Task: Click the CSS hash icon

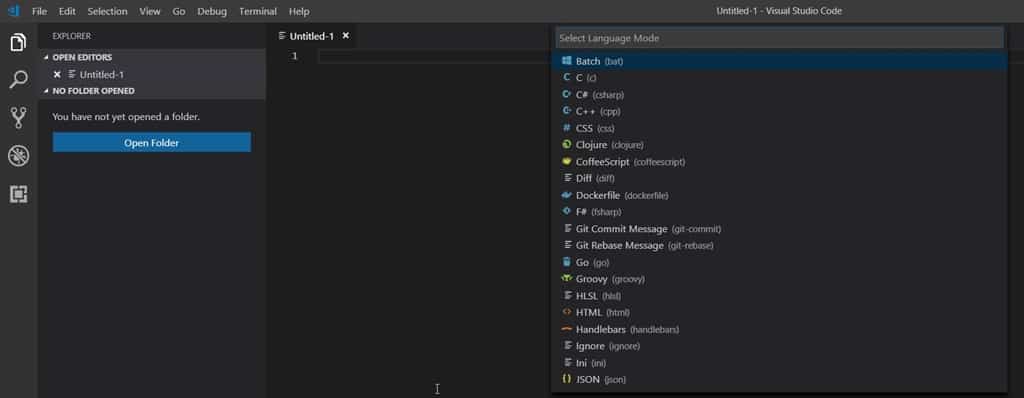Action: pyautogui.click(x=566, y=127)
